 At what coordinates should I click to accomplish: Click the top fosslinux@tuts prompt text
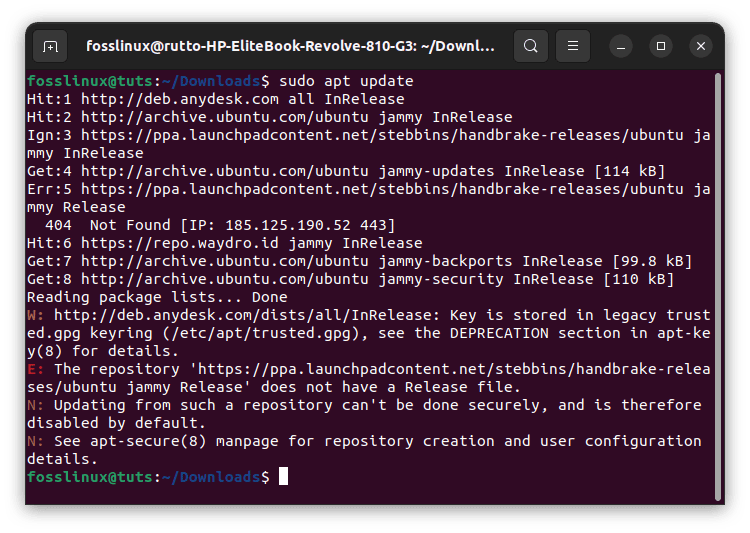click(148, 81)
